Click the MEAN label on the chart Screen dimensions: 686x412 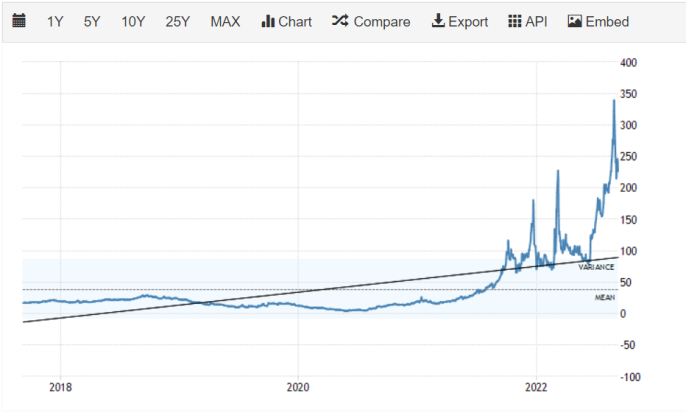[604, 298]
